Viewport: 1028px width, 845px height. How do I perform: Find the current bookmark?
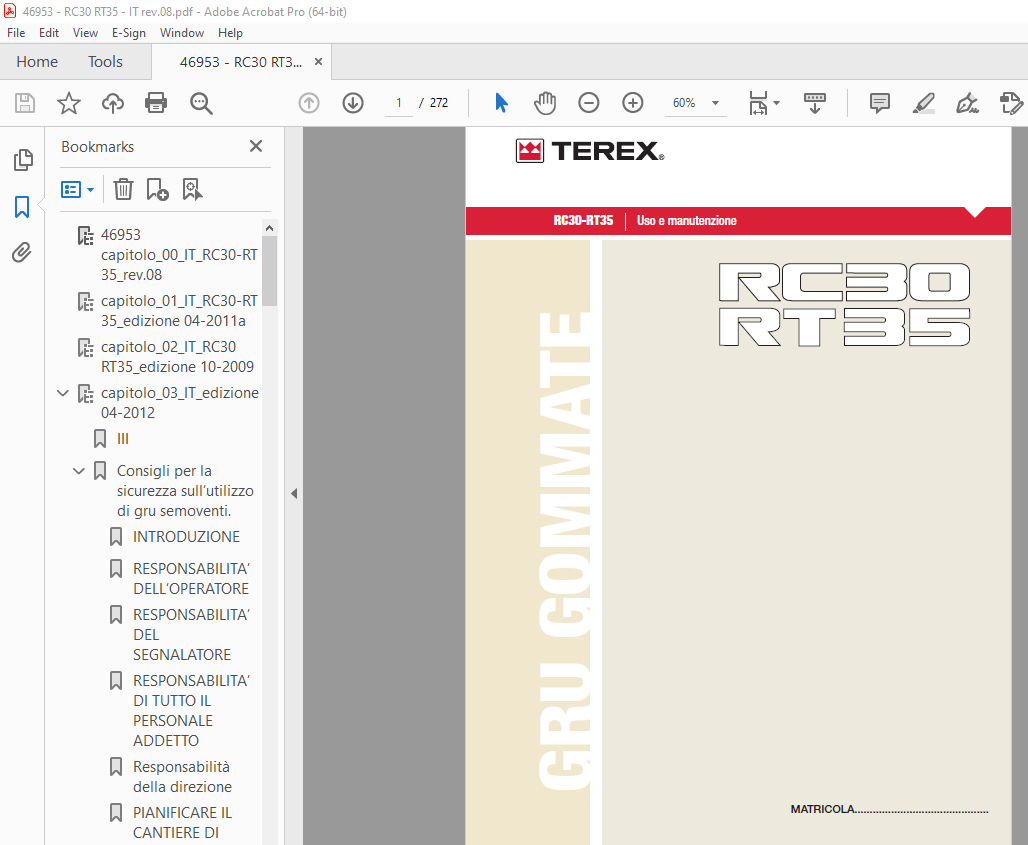[192, 189]
